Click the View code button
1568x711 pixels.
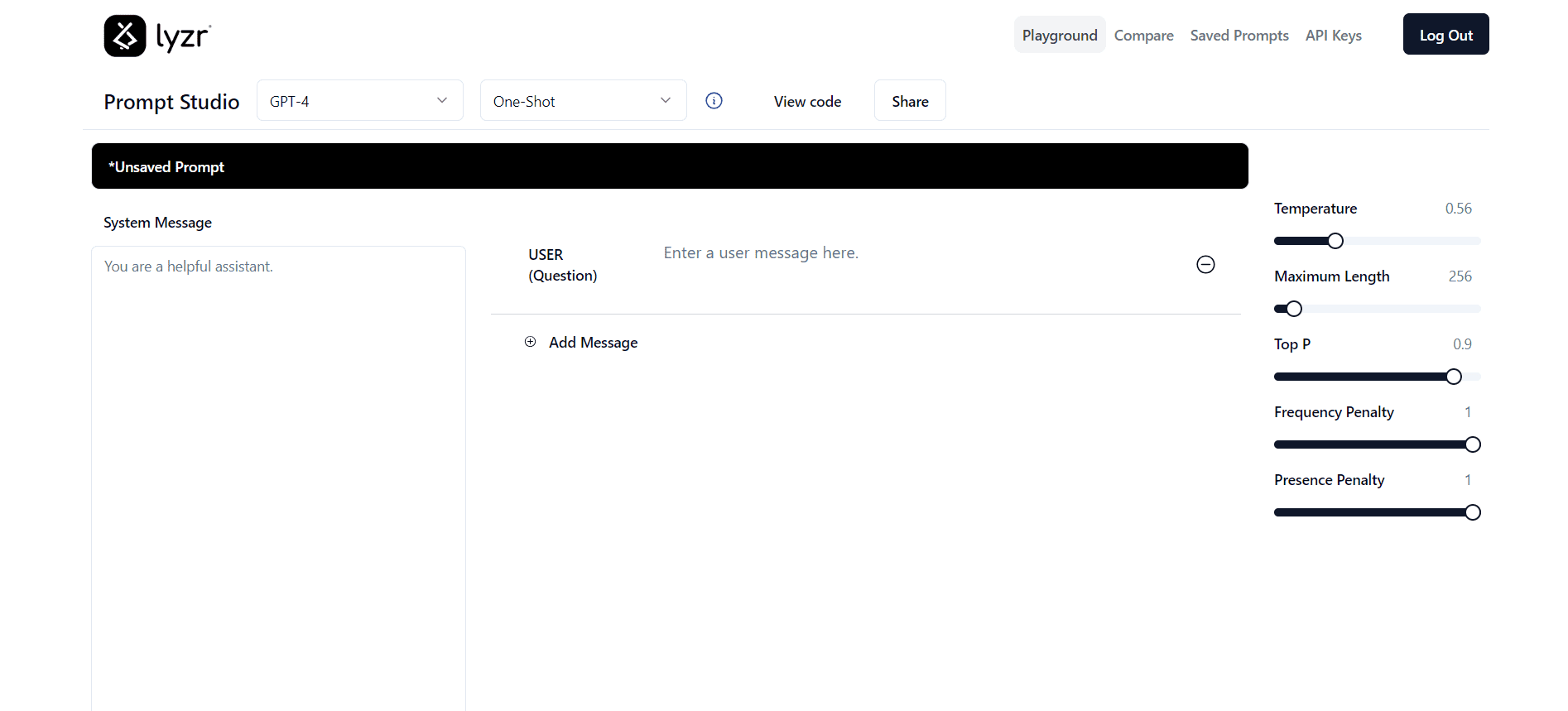click(807, 101)
